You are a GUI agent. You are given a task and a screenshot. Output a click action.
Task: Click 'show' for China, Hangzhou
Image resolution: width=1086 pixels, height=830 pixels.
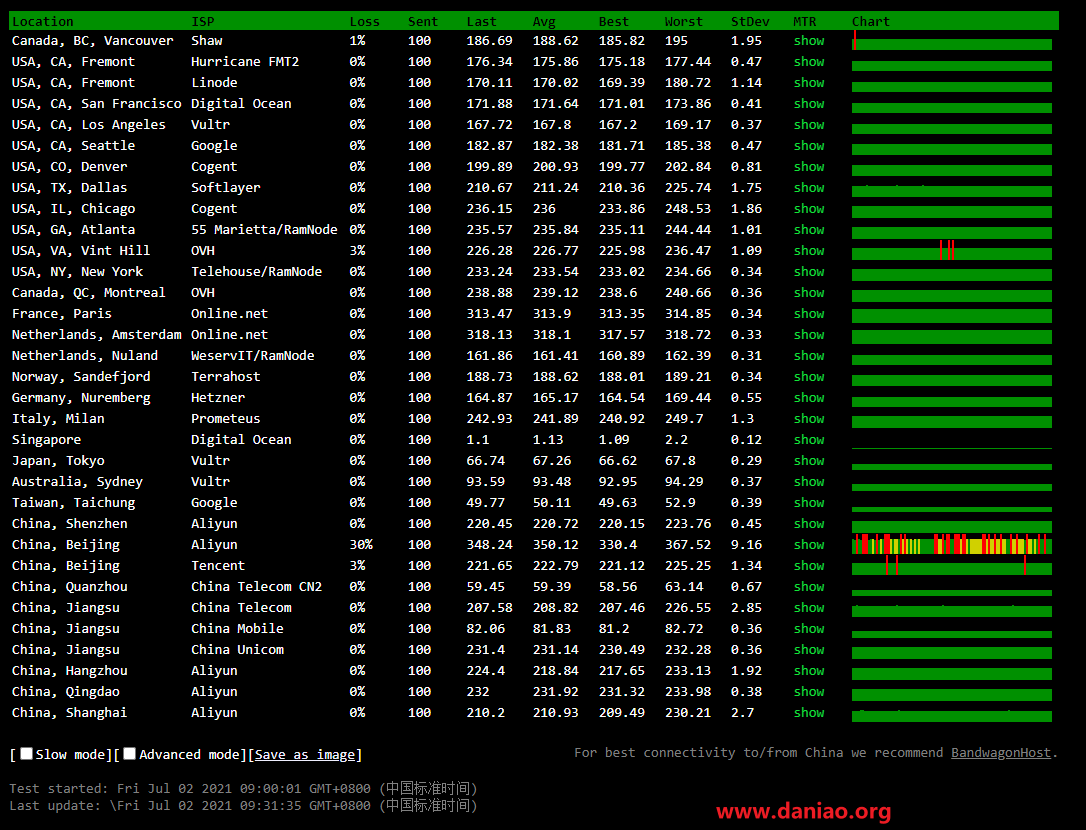point(809,671)
